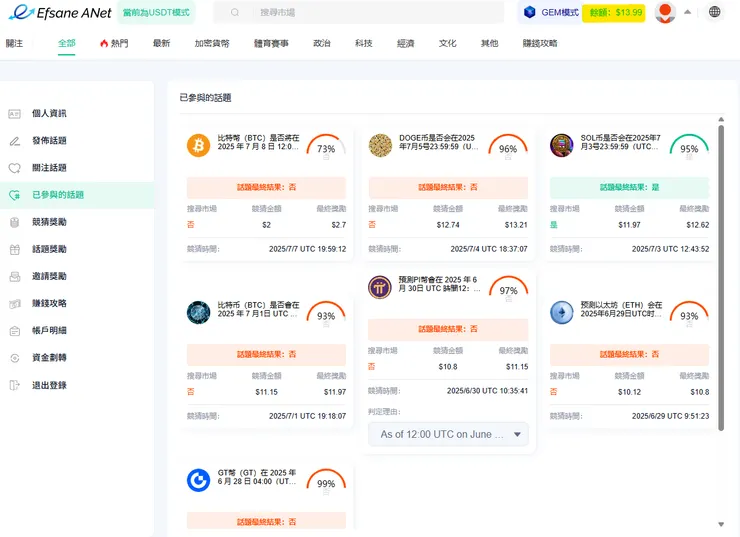Open the 文化 category tab
This screenshot has width=740, height=537.
pyautogui.click(x=447, y=43)
